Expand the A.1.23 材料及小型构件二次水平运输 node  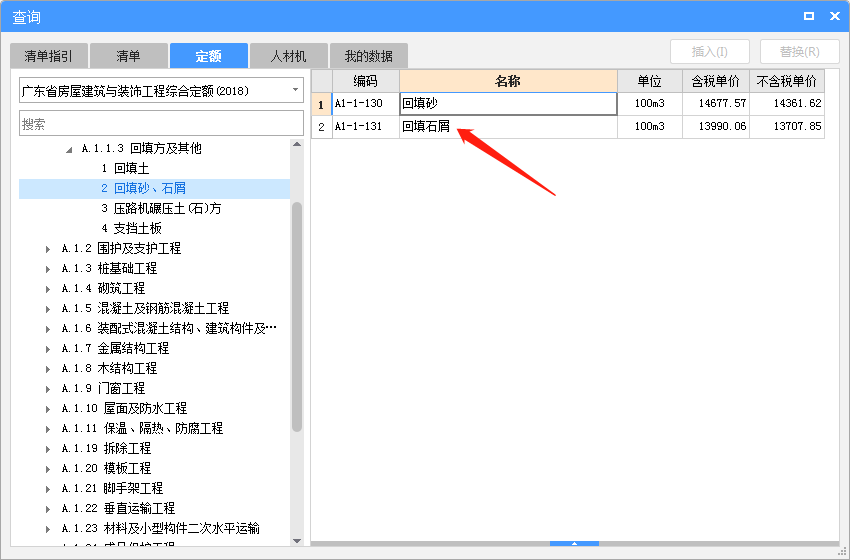[x=48, y=529]
